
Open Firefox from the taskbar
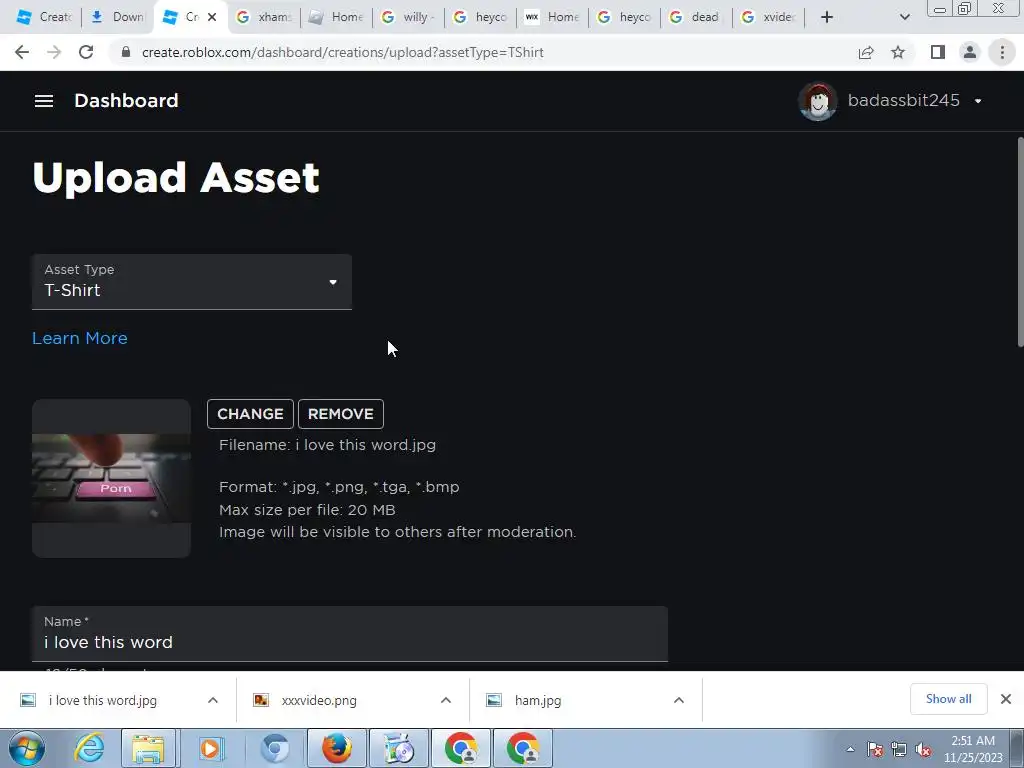tap(336, 748)
